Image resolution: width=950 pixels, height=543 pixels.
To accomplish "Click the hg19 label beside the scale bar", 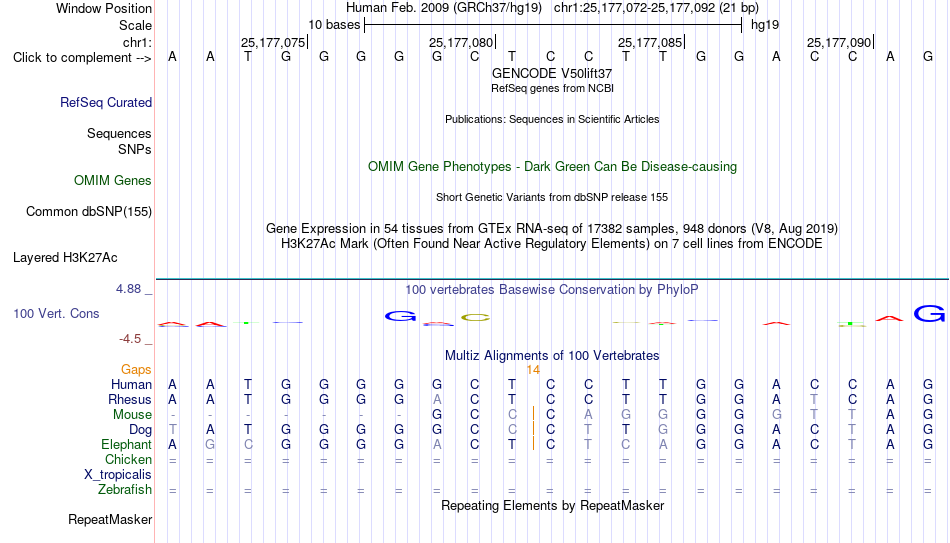I will click(765, 25).
